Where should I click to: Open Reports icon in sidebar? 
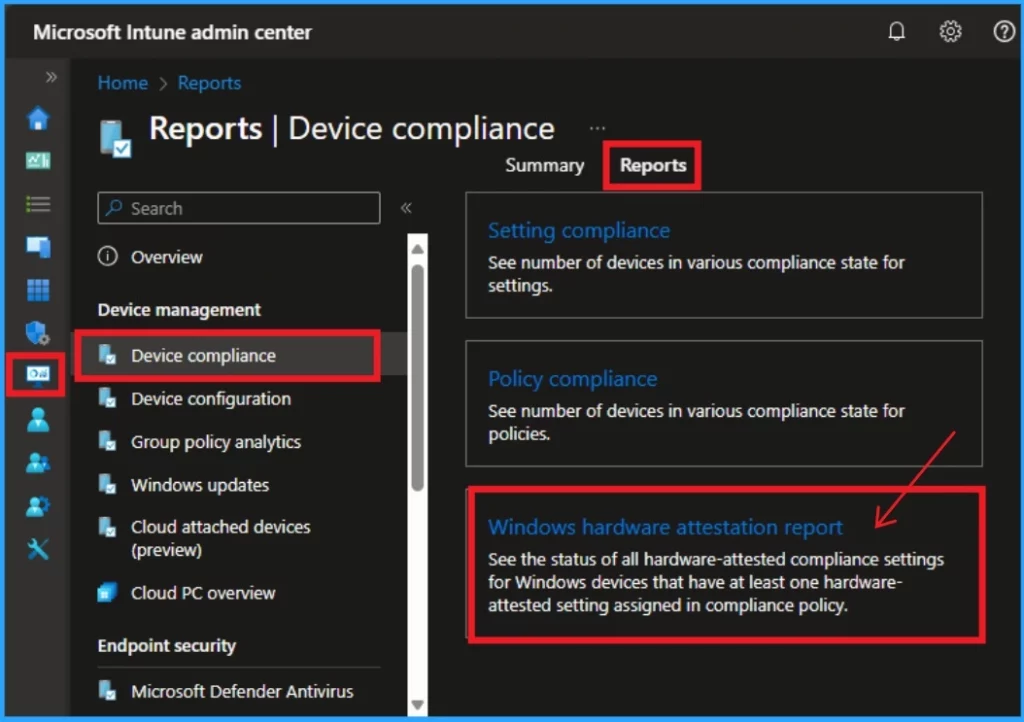coord(38,374)
